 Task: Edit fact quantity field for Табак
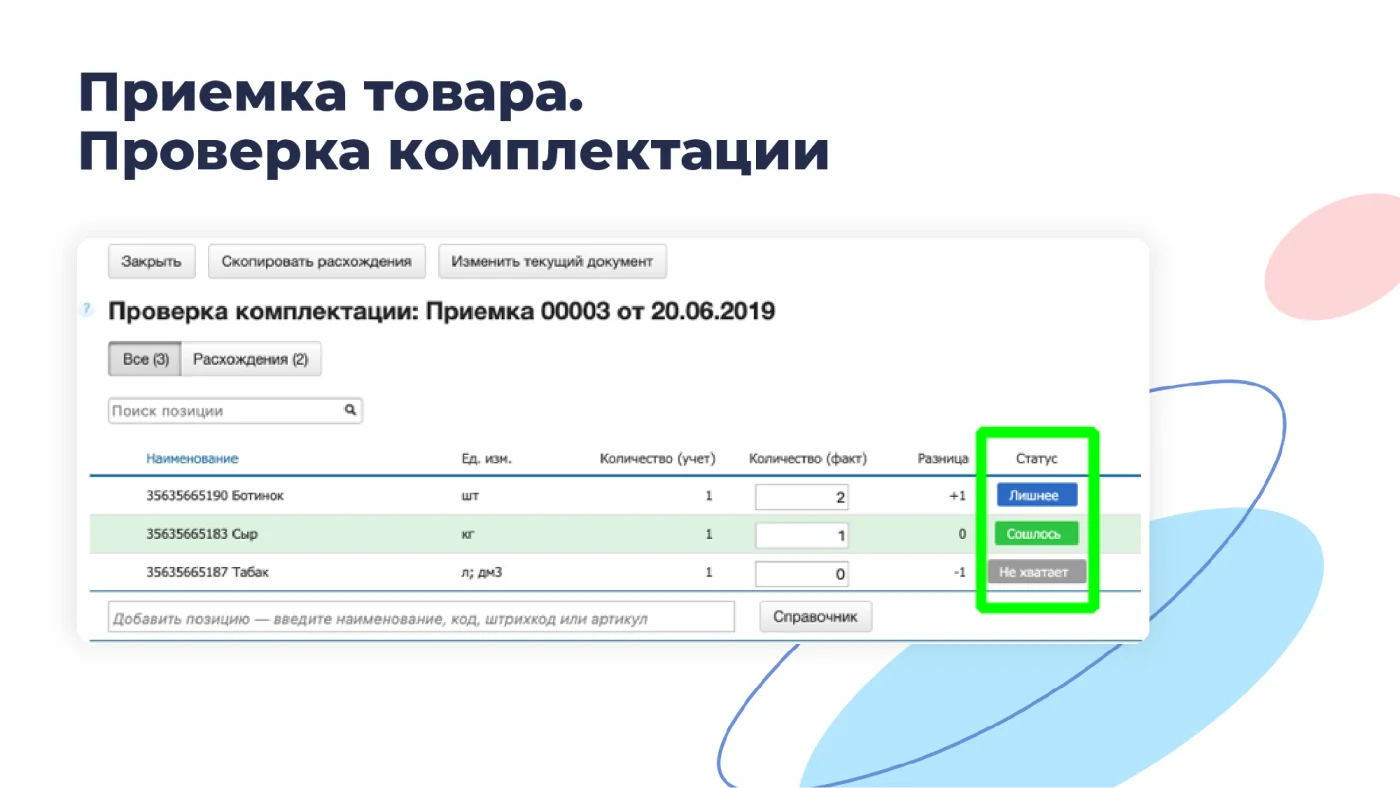click(802, 574)
